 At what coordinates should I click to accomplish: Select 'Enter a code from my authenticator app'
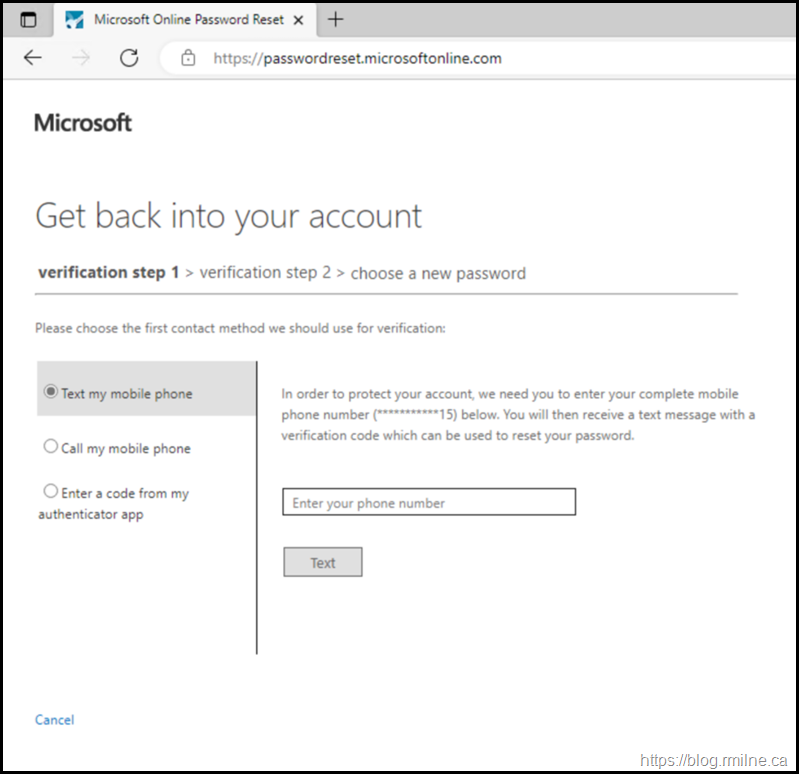click(x=51, y=492)
